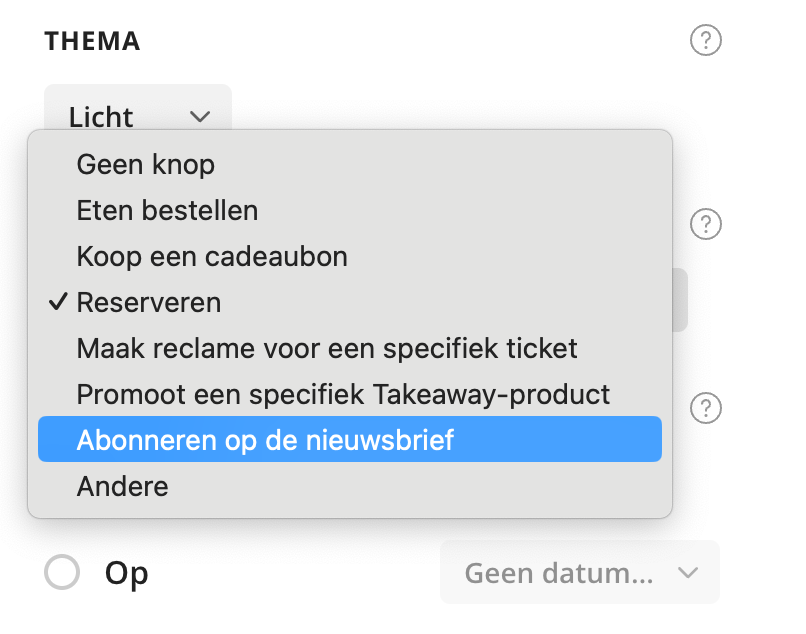This screenshot has width=806, height=634.
Task: Click the THEMA section heading
Action: (x=93, y=41)
